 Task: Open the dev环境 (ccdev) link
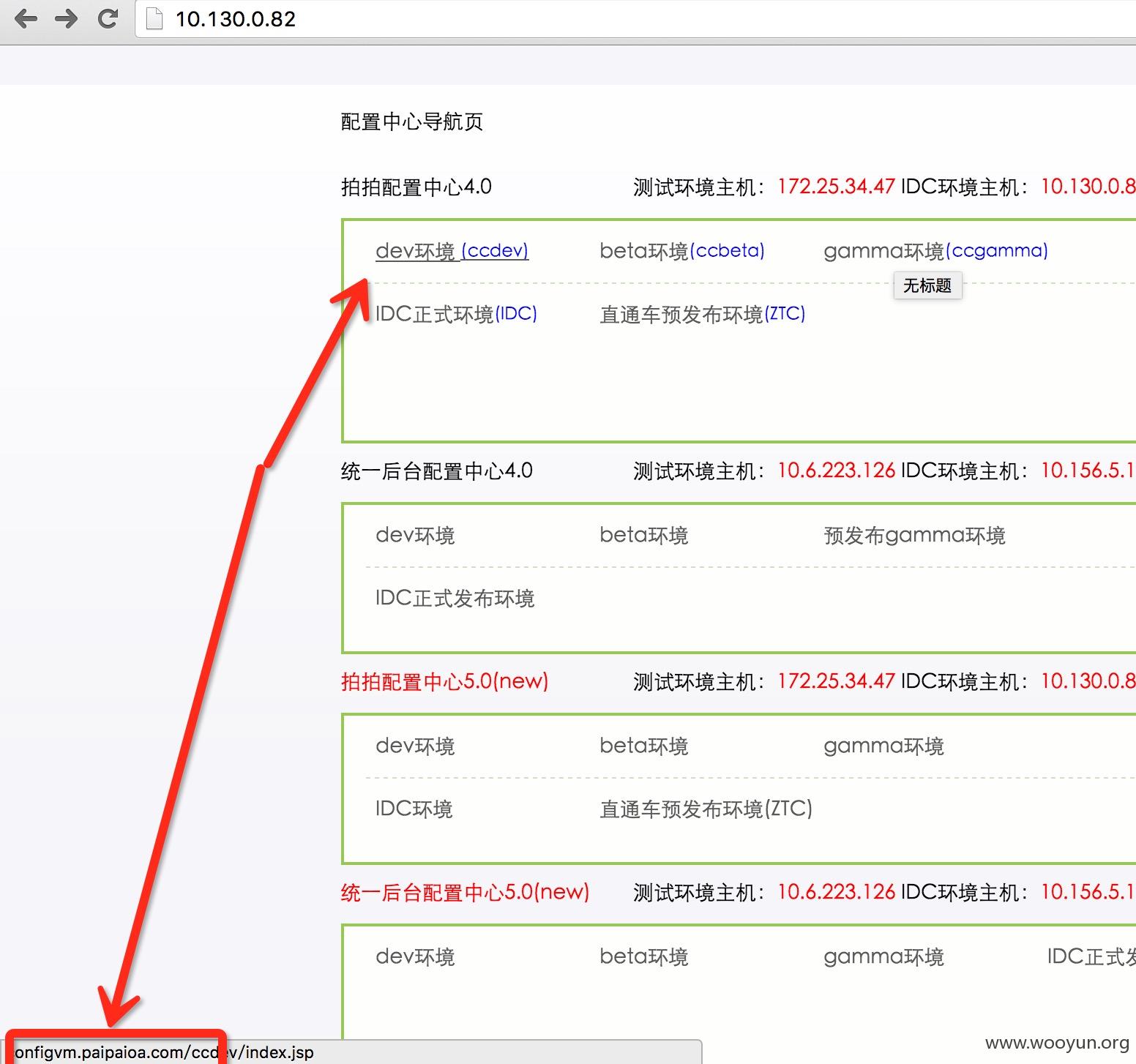[452, 251]
